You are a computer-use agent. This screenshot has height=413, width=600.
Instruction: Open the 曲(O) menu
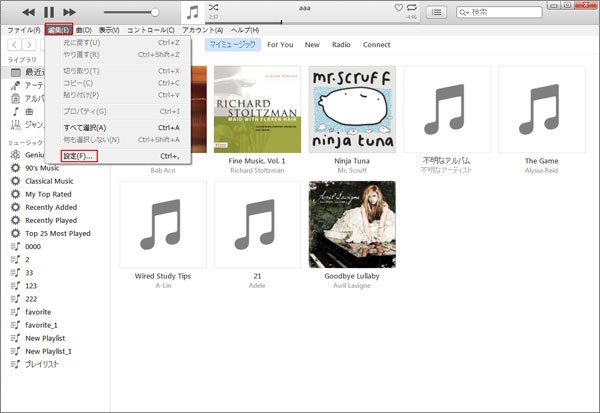pos(84,30)
